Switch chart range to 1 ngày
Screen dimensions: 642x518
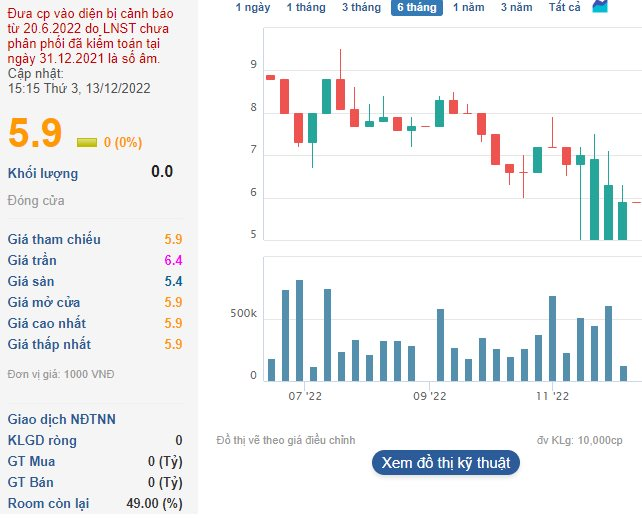click(x=253, y=7)
